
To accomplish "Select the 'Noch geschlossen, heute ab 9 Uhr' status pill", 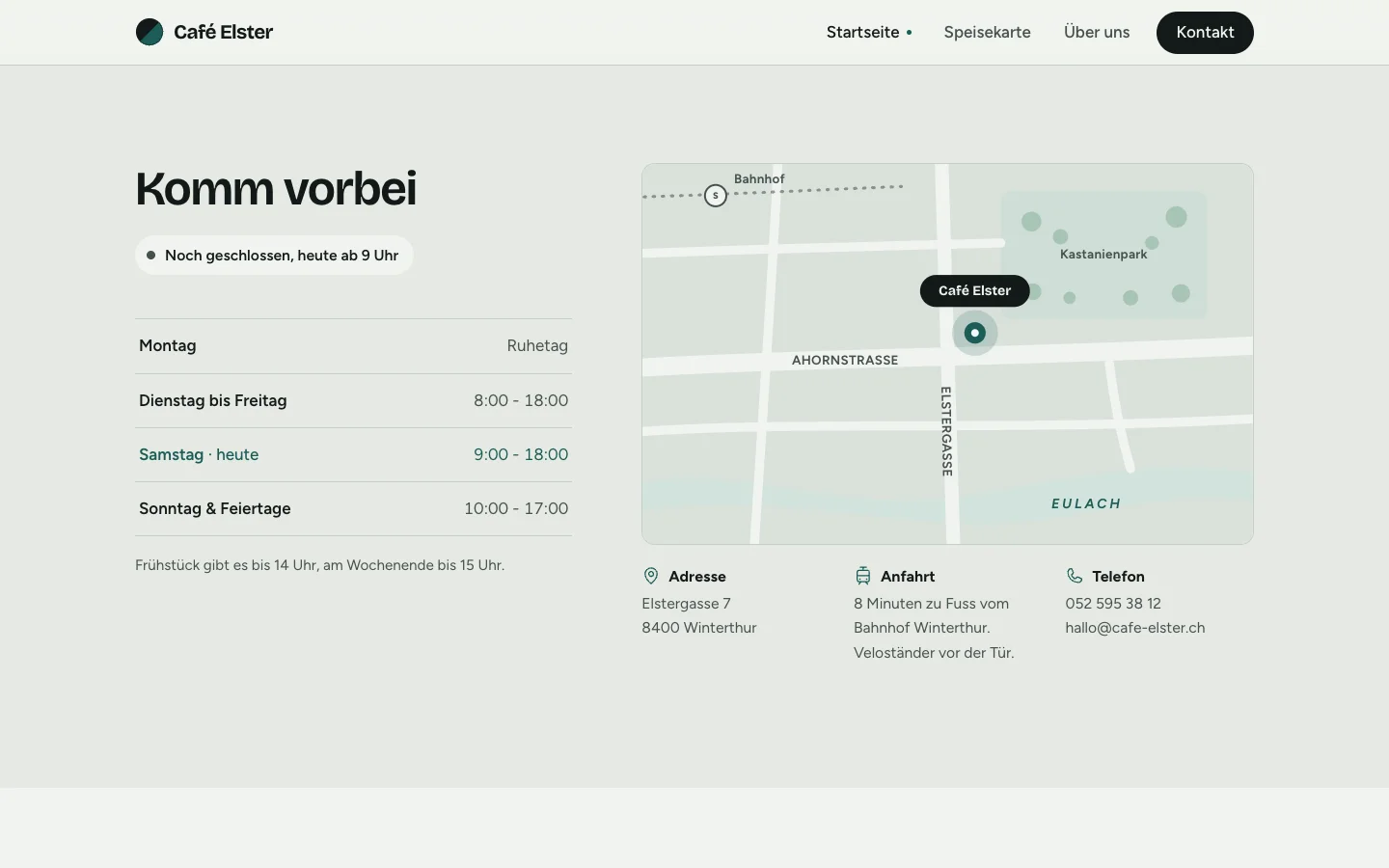I will tap(274, 256).
